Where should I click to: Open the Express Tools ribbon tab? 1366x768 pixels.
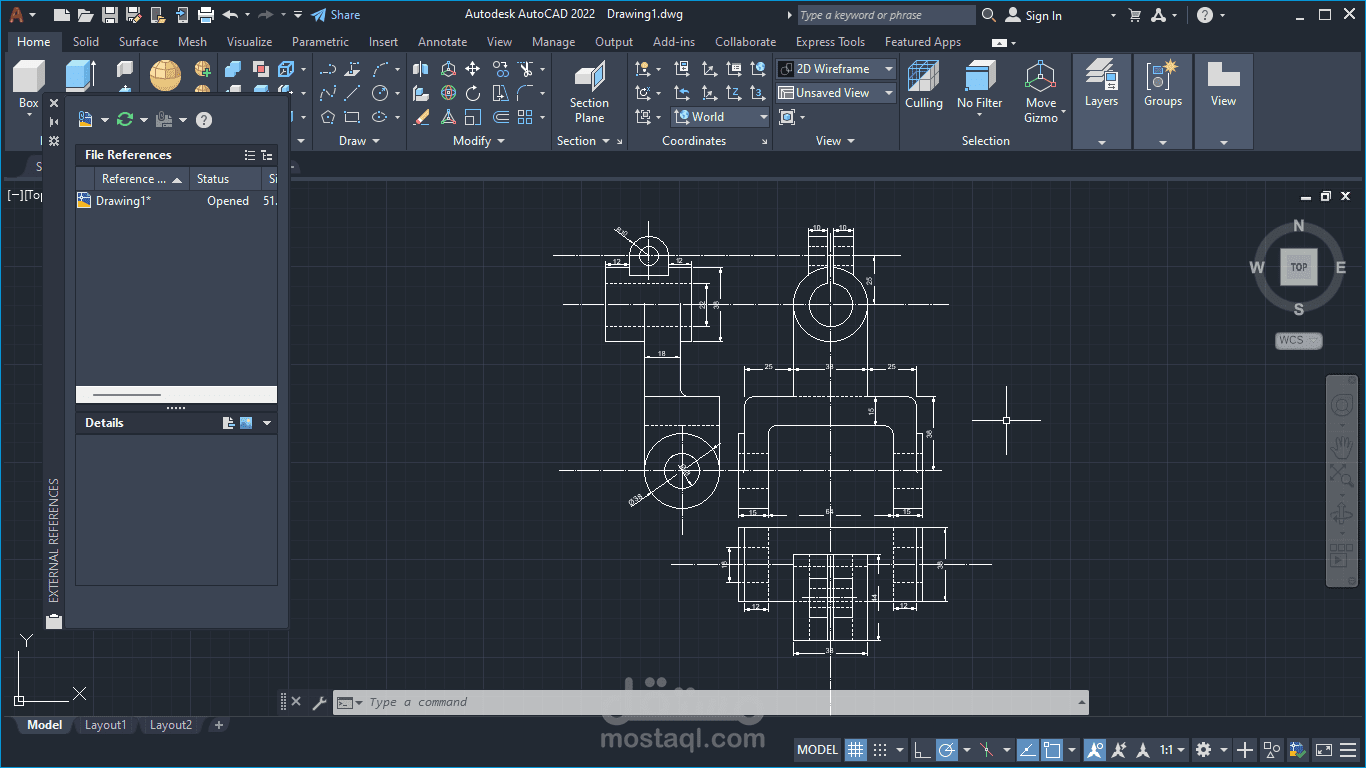[x=830, y=42]
